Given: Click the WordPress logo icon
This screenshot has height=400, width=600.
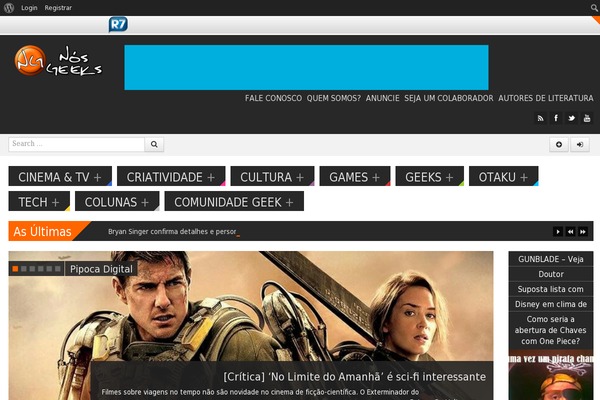Looking at the screenshot, I should point(9,8).
